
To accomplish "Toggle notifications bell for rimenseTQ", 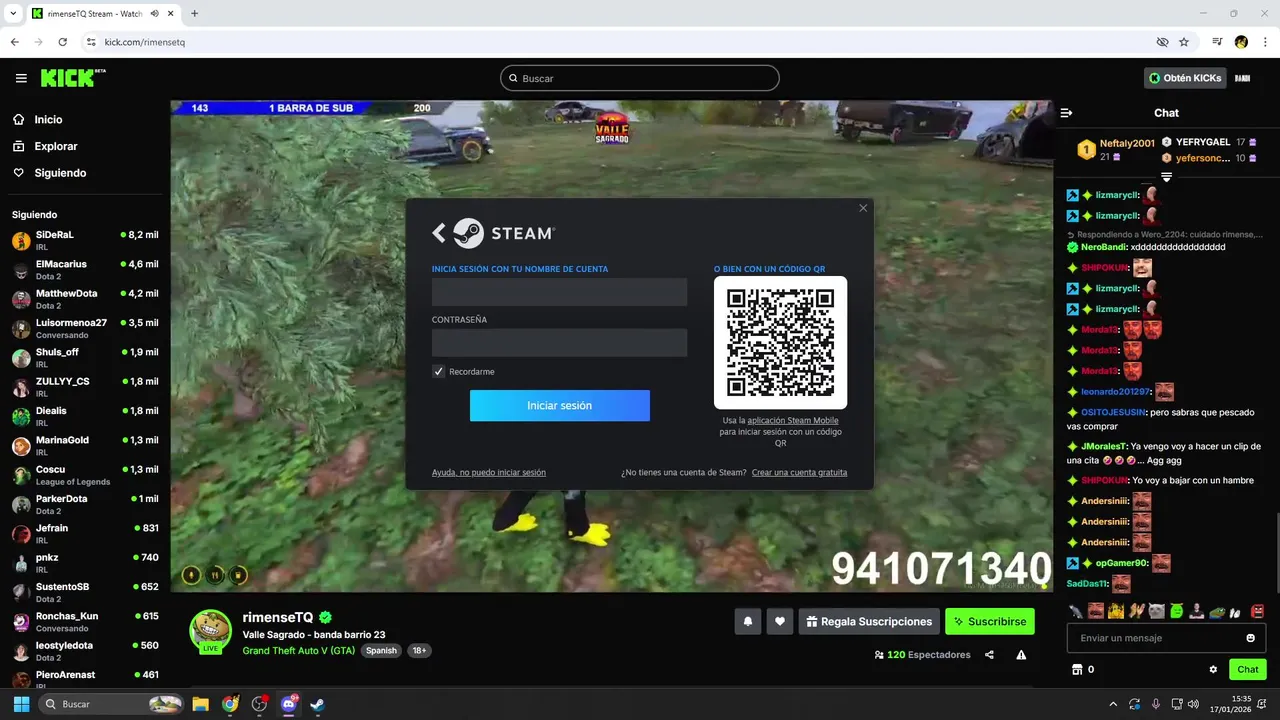I will (747, 621).
